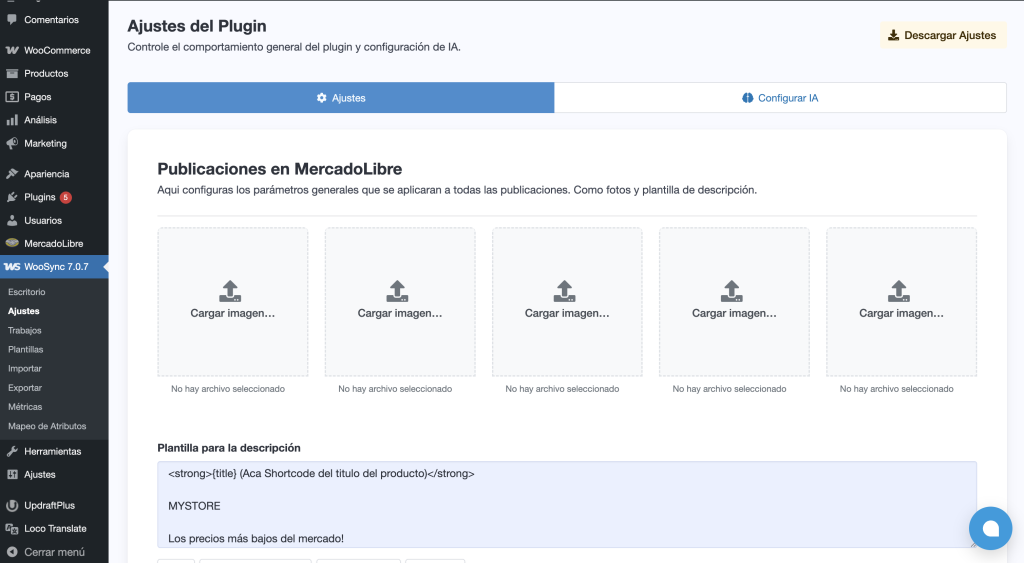Image resolution: width=1024 pixels, height=563 pixels.
Task: Click the UpdraftPlus logo icon
Action: (x=12, y=506)
